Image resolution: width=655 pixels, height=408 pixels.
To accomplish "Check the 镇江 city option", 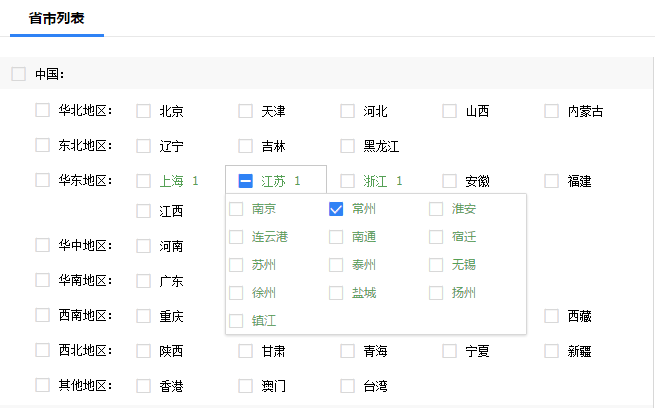I will [x=236, y=321].
